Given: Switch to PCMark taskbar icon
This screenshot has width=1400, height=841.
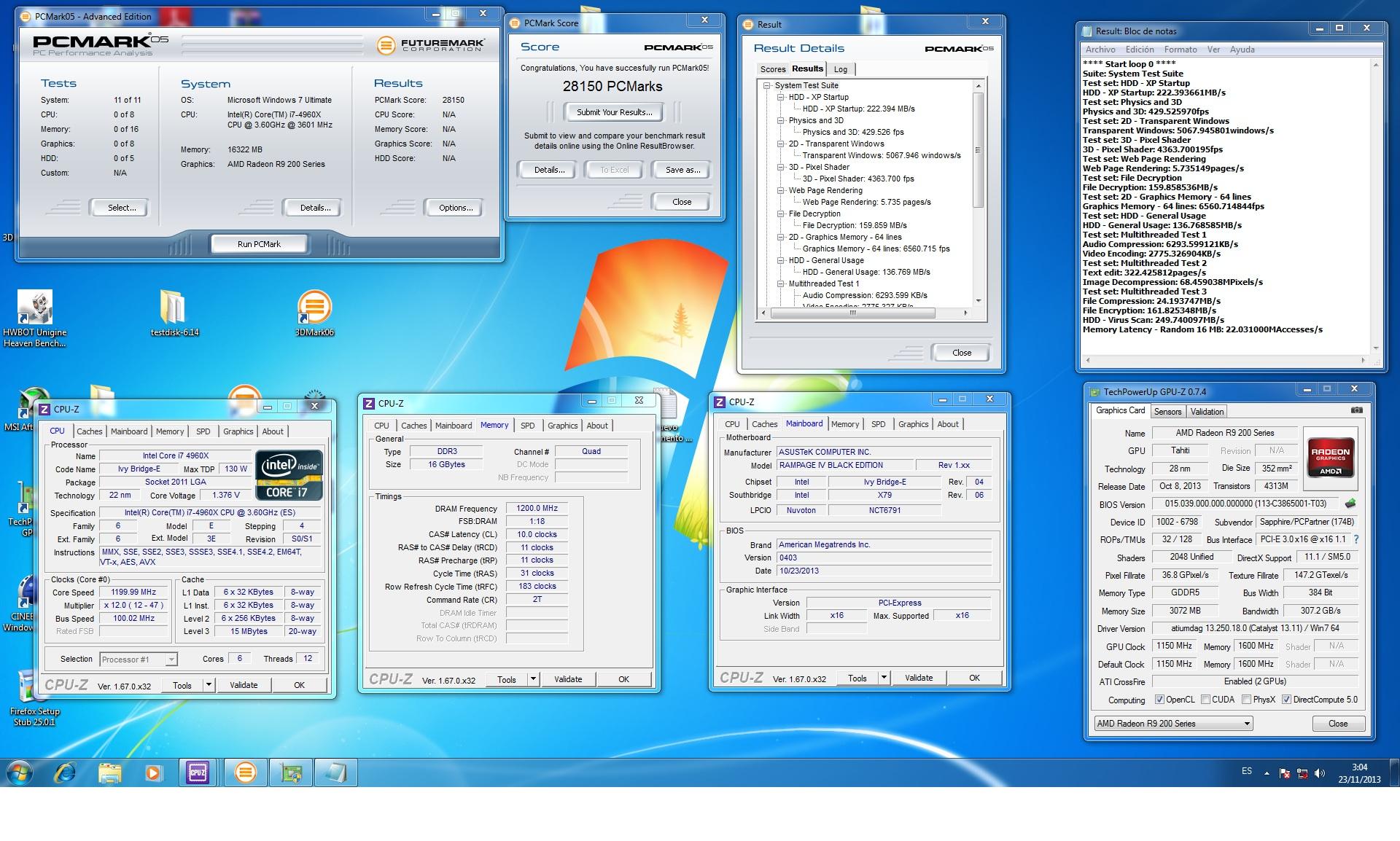Looking at the screenshot, I should point(246,772).
